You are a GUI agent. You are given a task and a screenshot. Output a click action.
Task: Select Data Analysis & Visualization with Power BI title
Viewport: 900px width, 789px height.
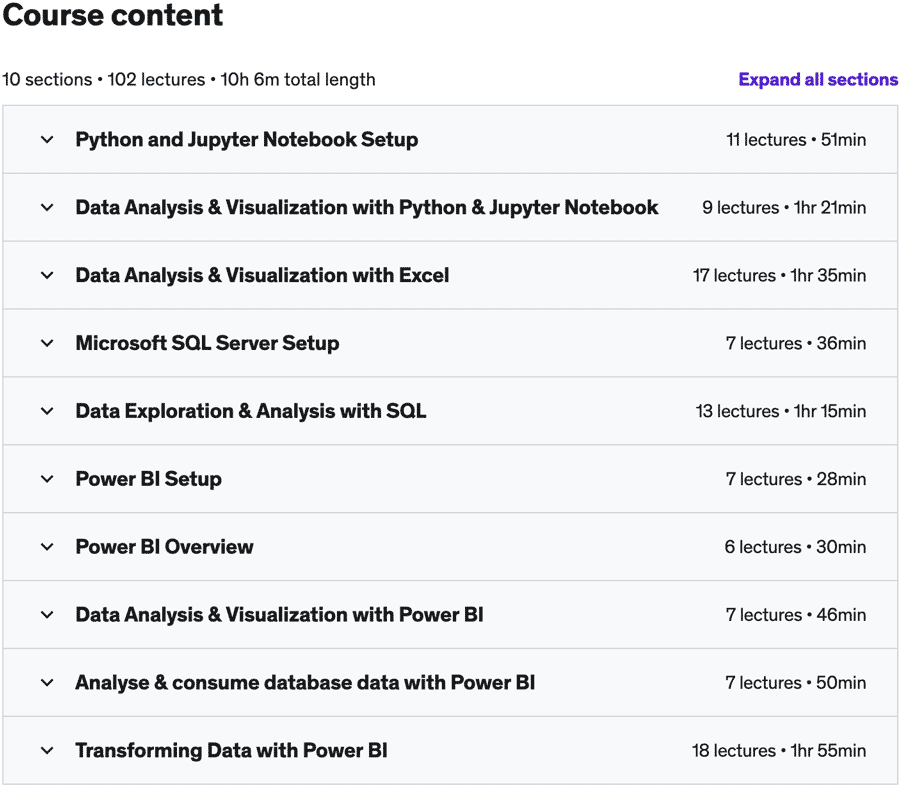tap(280, 615)
